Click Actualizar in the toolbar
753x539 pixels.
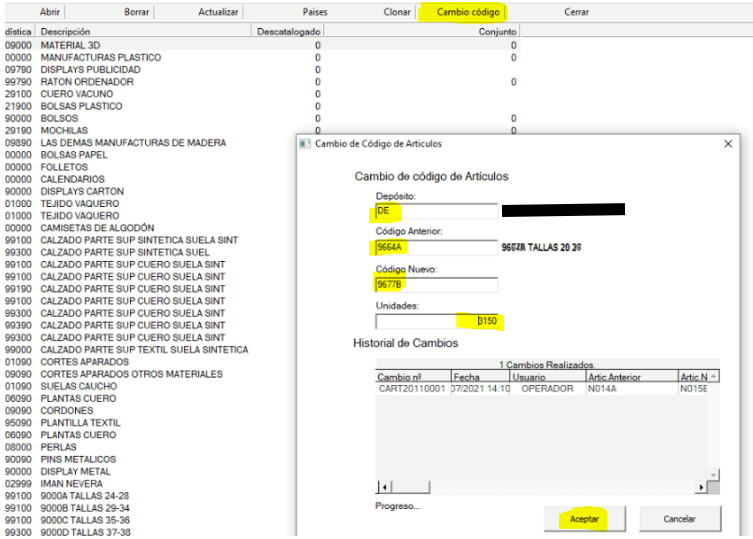click(219, 12)
